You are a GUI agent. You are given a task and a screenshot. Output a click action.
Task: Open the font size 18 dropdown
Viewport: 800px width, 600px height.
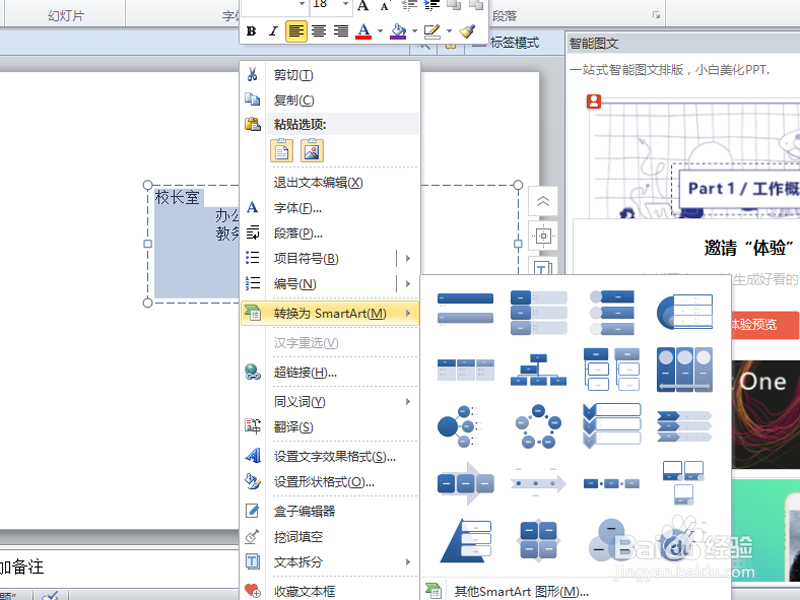pos(345,4)
